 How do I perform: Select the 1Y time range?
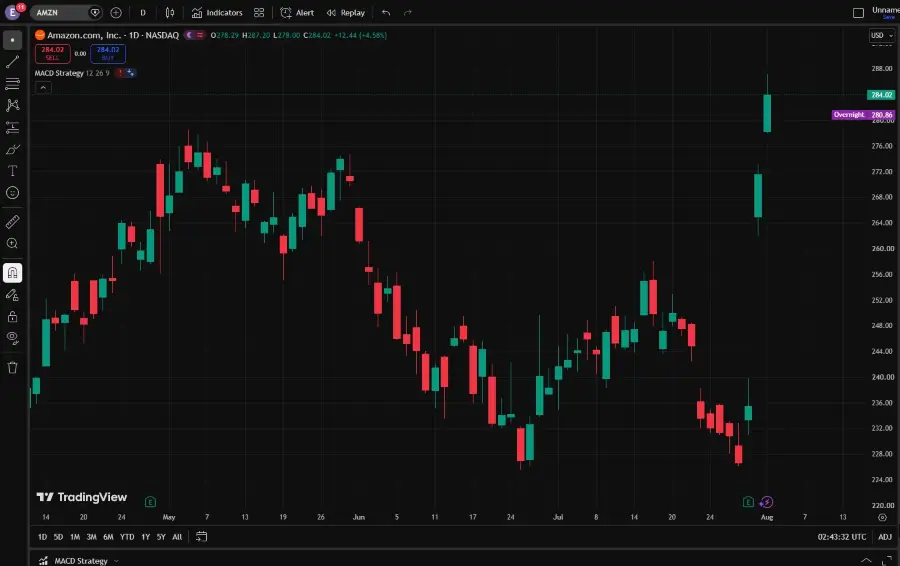point(146,537)
